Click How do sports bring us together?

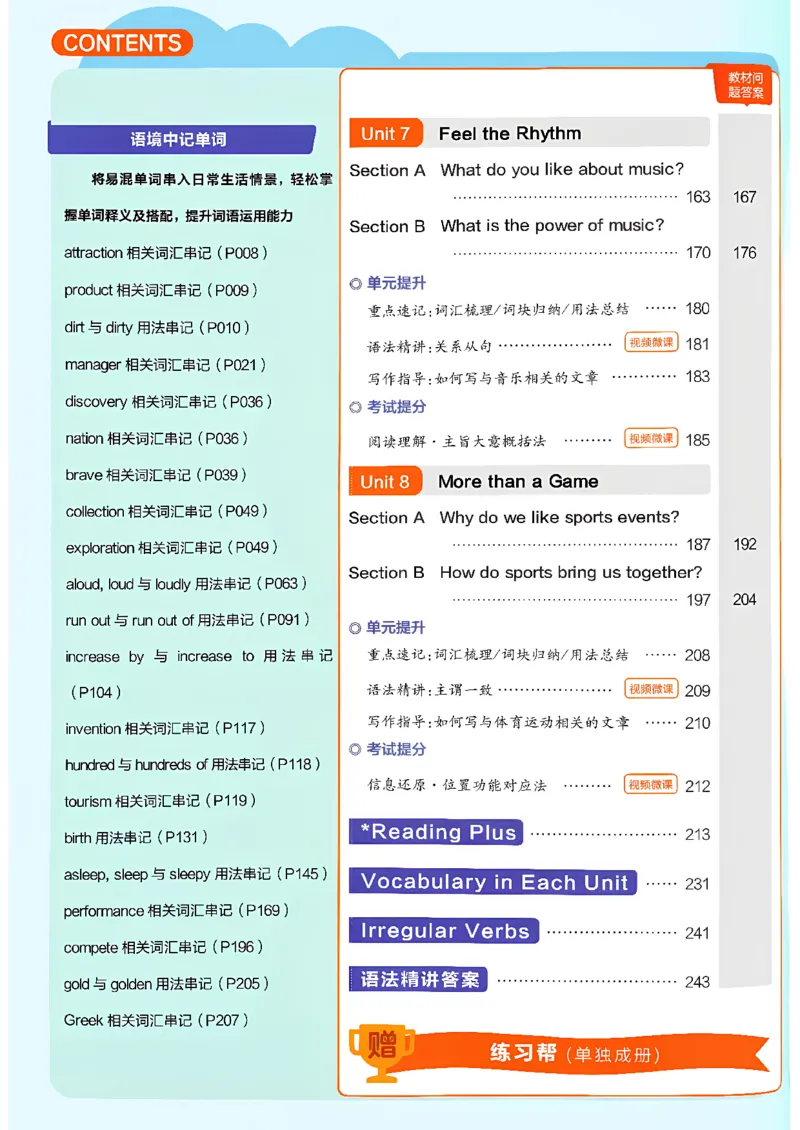(571, 573)
